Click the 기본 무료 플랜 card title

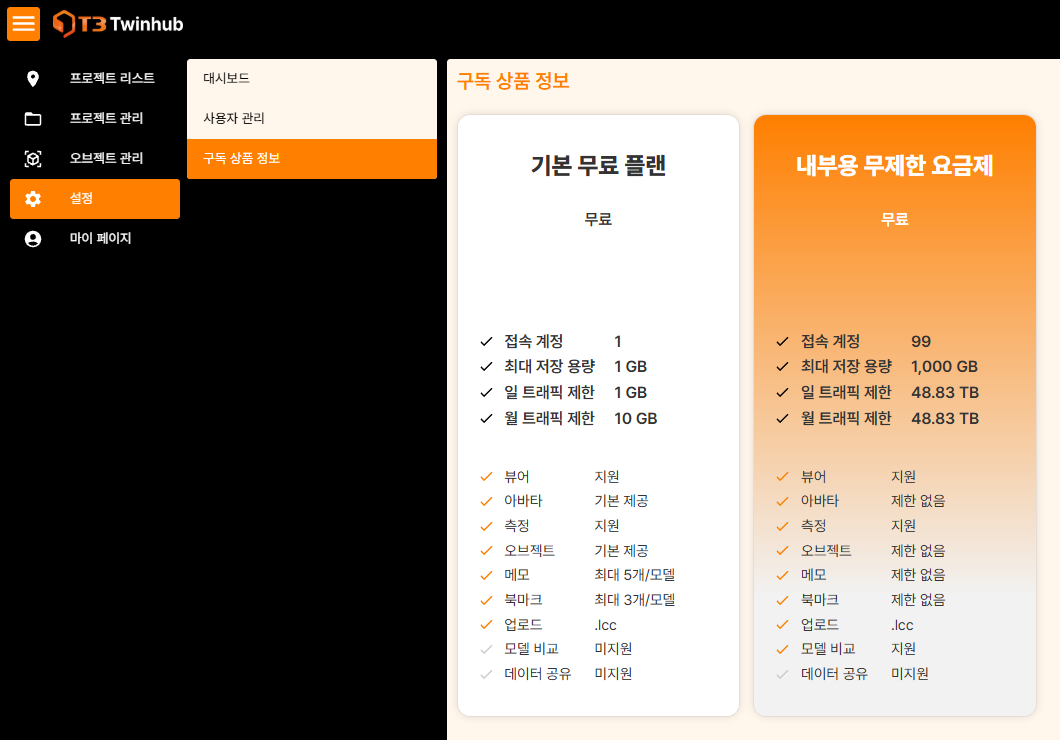point(598,165)
